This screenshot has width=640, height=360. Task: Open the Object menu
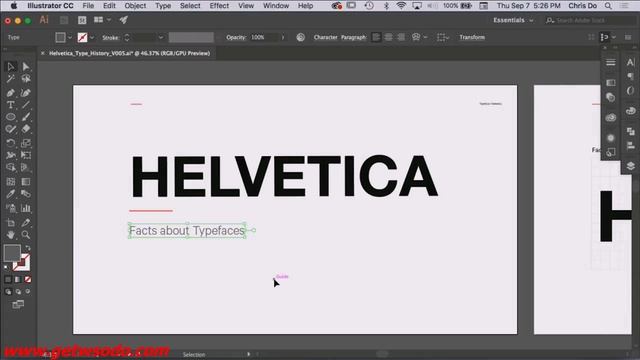[135, 6]
